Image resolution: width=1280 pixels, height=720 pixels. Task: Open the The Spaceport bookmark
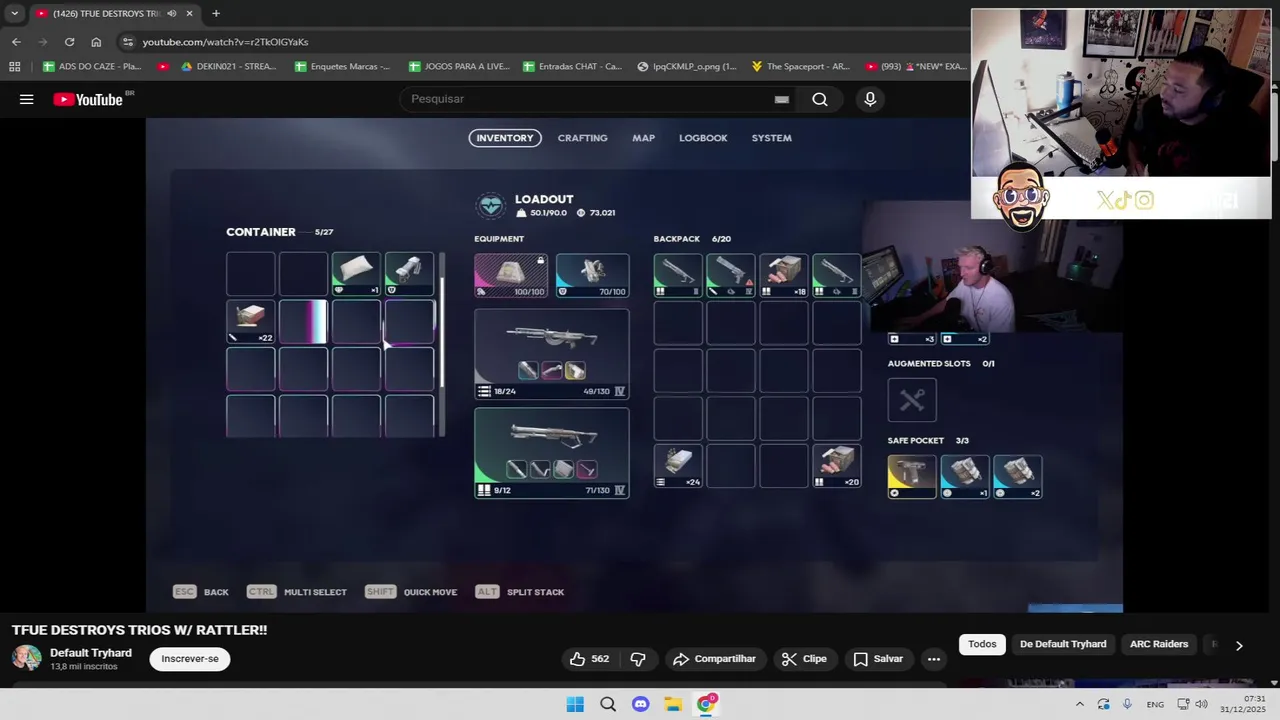coord(800,67)
